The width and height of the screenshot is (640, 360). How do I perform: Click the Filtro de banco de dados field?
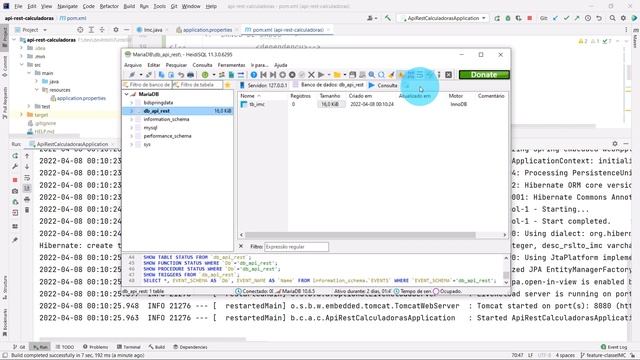(x=147, y=85)
